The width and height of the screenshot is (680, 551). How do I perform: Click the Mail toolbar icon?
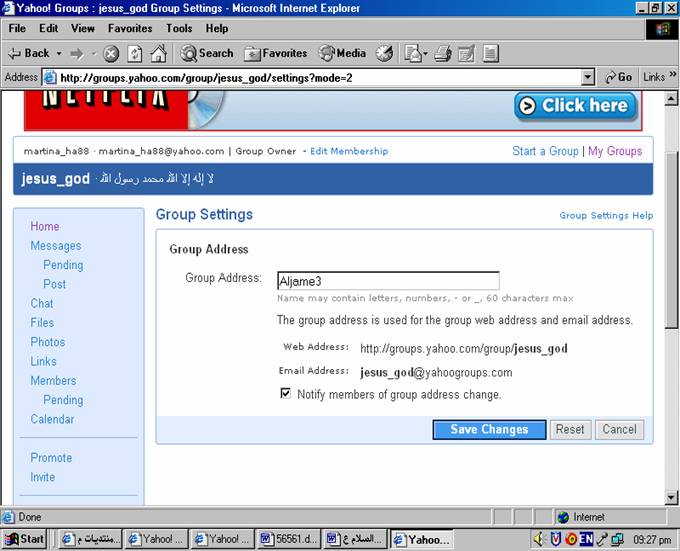(412, 53)
